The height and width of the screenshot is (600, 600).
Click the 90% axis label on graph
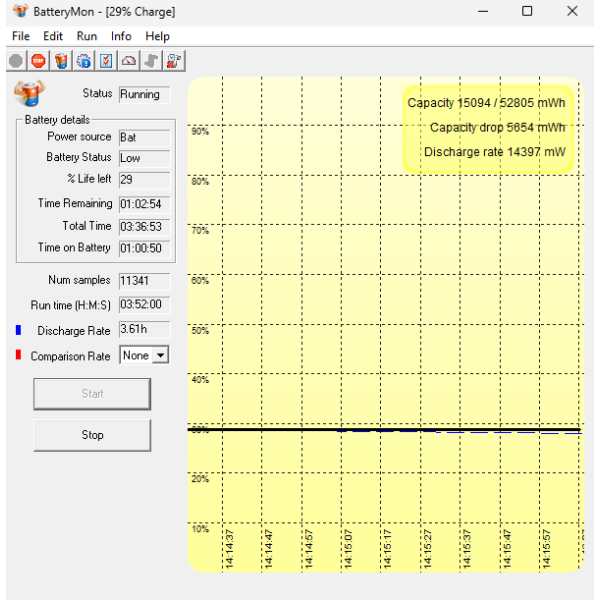tap(200, 131)
